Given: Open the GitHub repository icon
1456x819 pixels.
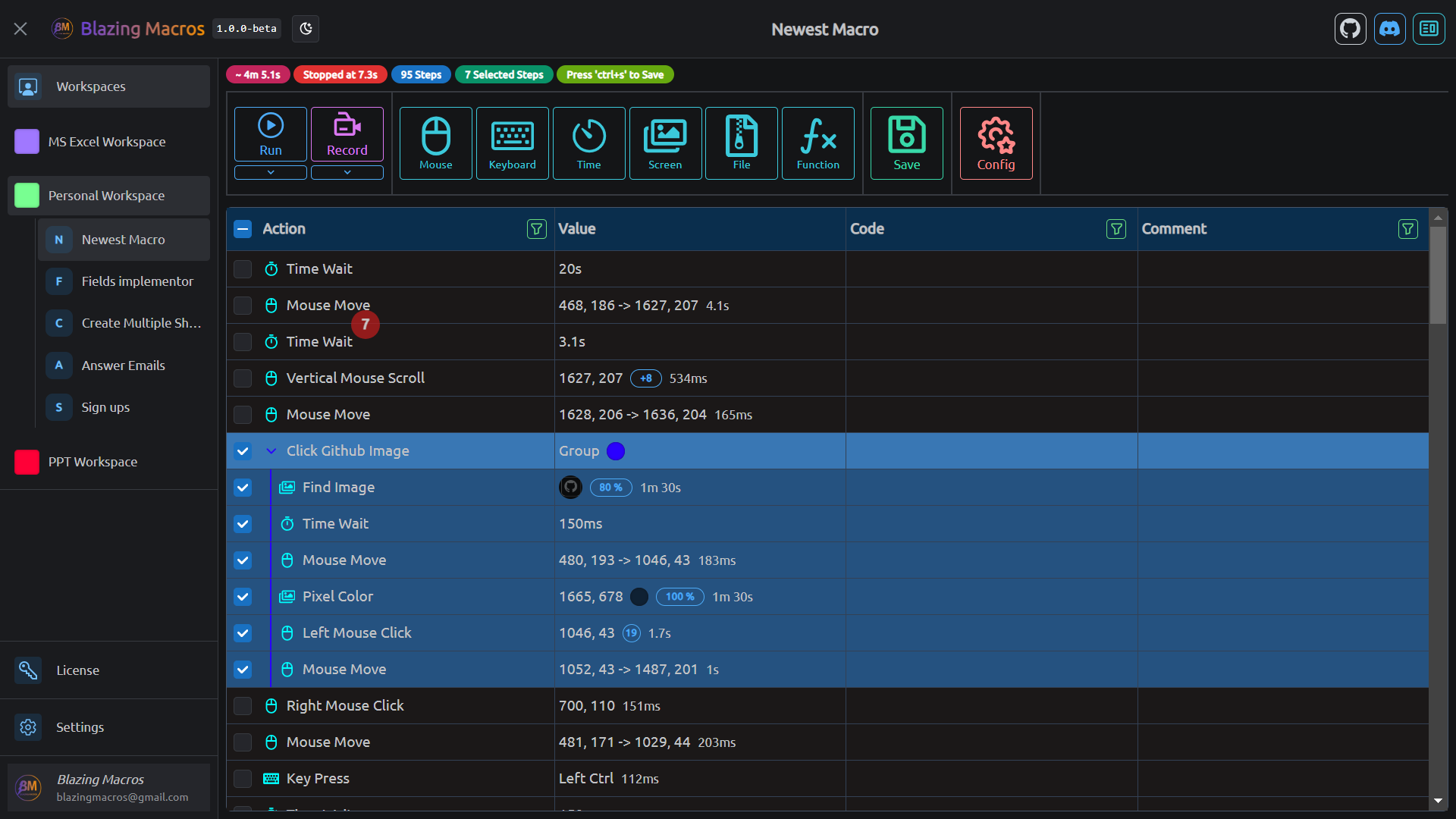Looking at the screenshot, I should 1350,29.
